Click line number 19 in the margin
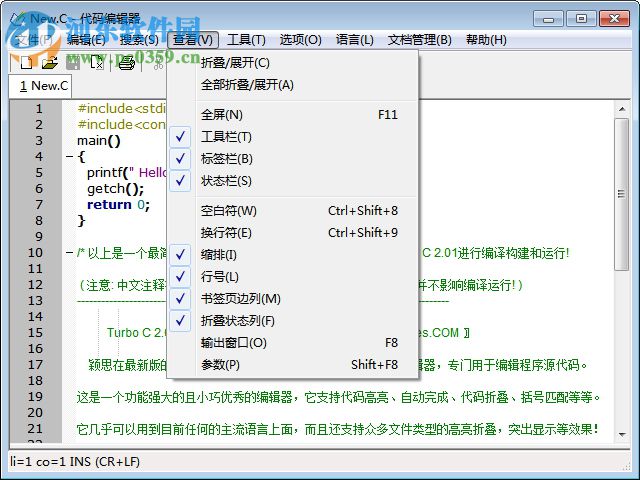 [35, 397]
